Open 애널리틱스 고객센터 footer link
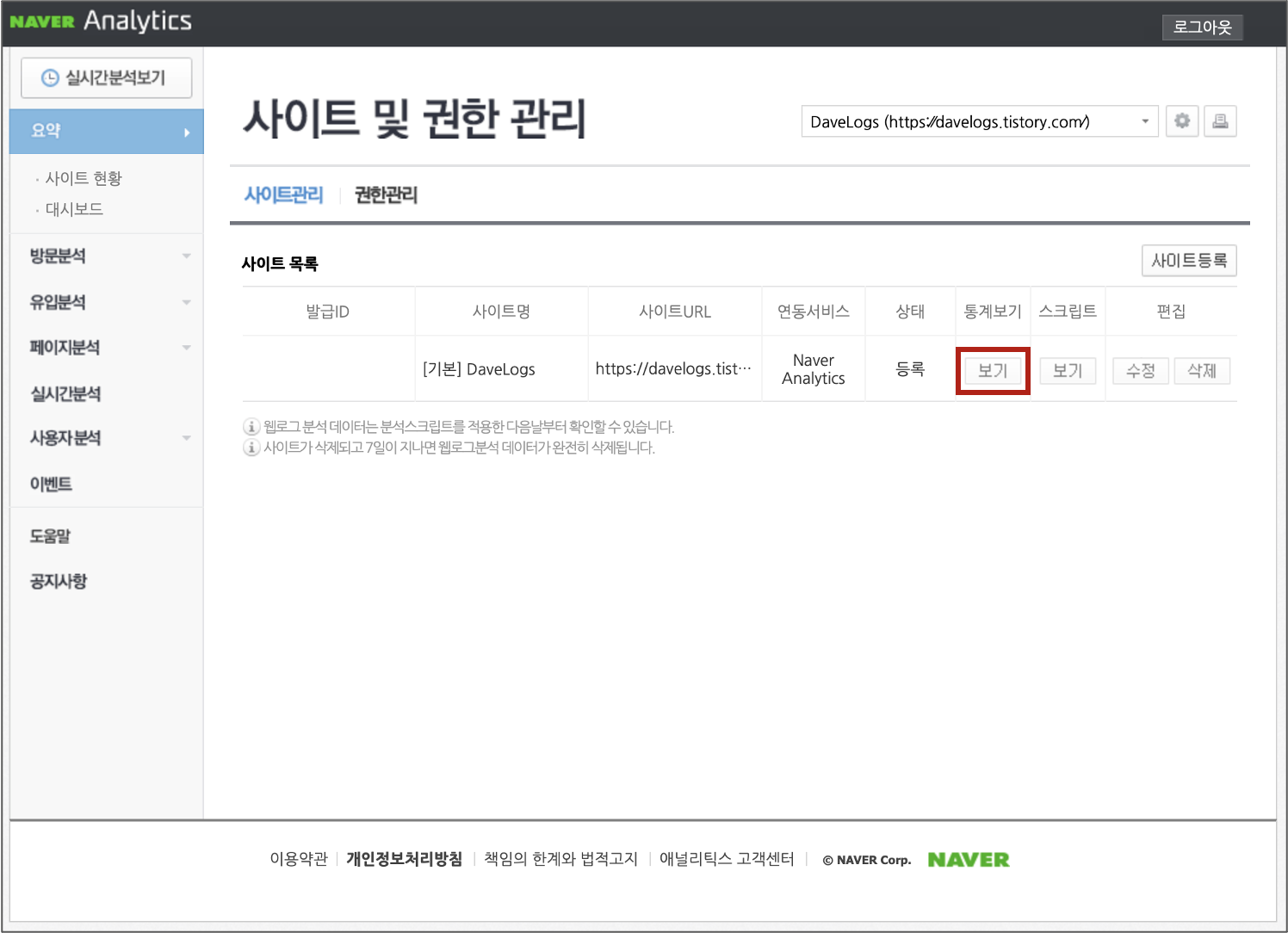 coord(727,859)
